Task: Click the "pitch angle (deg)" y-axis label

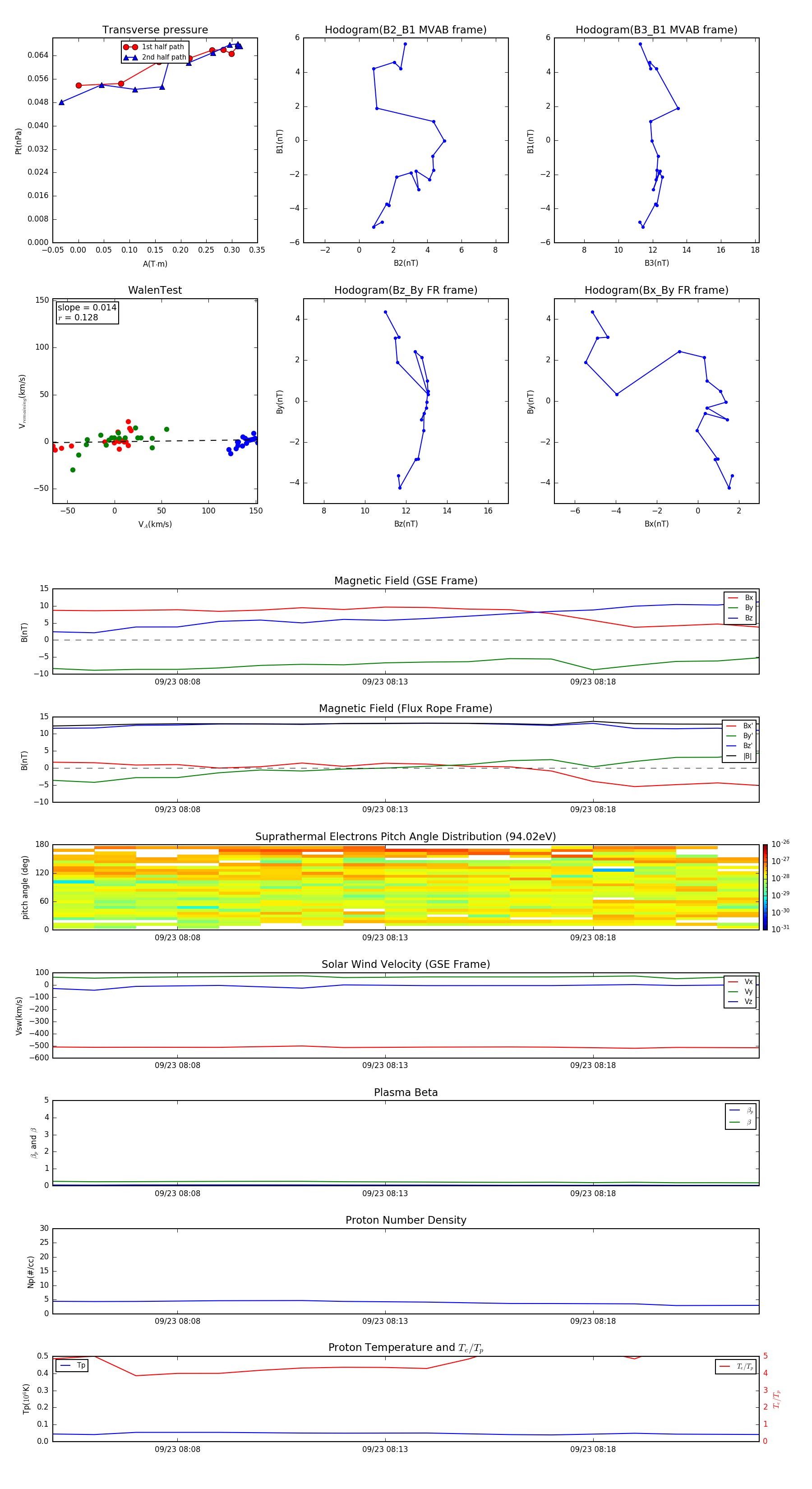Action: click(25, 887)
